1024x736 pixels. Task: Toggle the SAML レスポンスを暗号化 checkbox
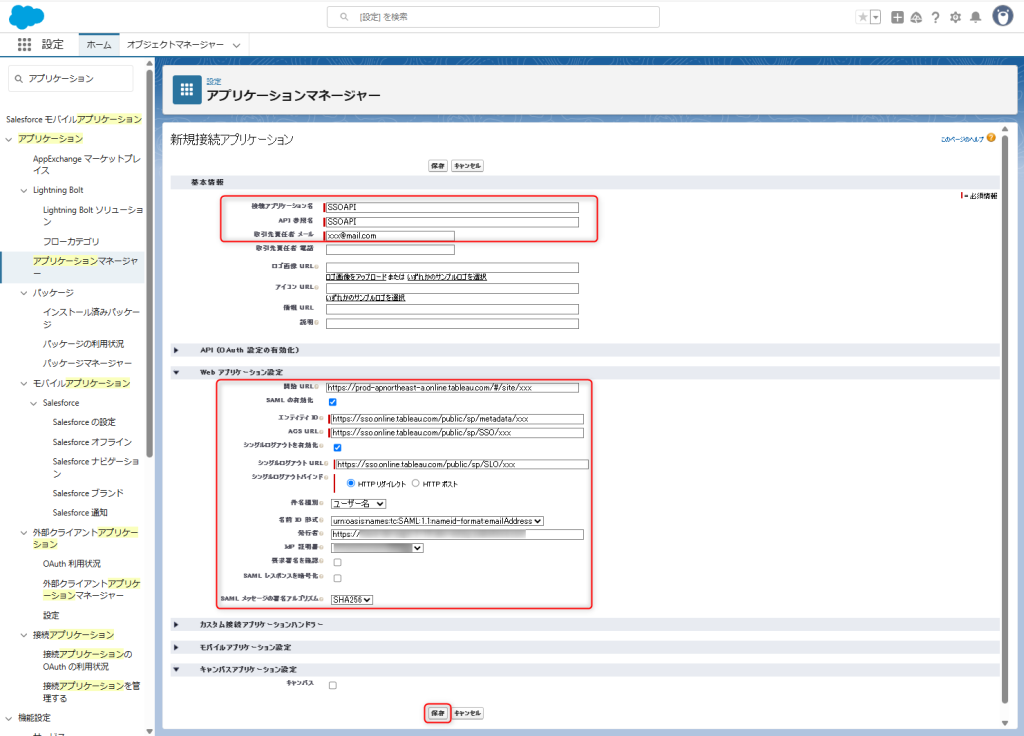pos(338,578)
